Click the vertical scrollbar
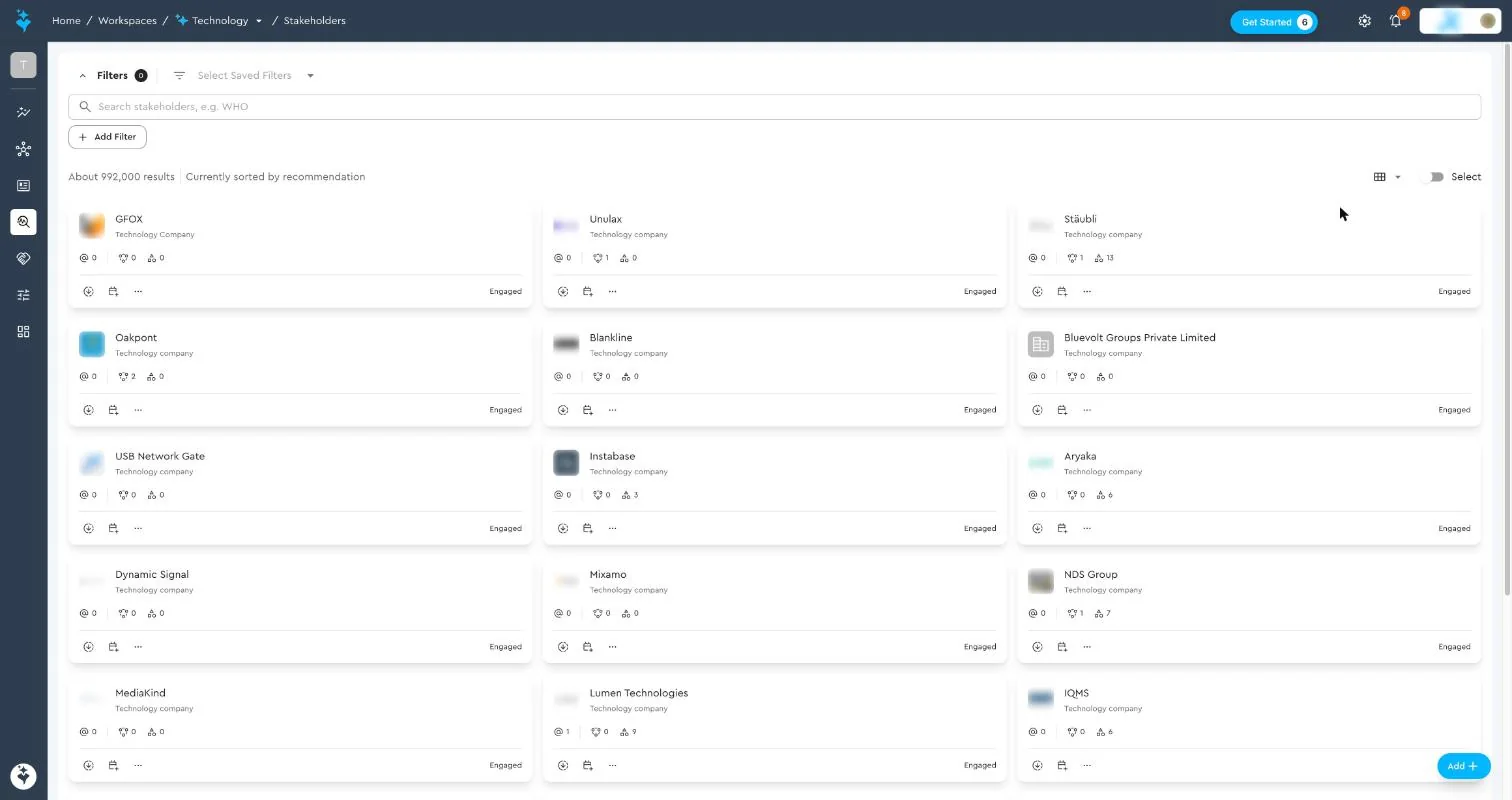The height and width of the screenshot is (800, 1512). [x=1507, y=320]
